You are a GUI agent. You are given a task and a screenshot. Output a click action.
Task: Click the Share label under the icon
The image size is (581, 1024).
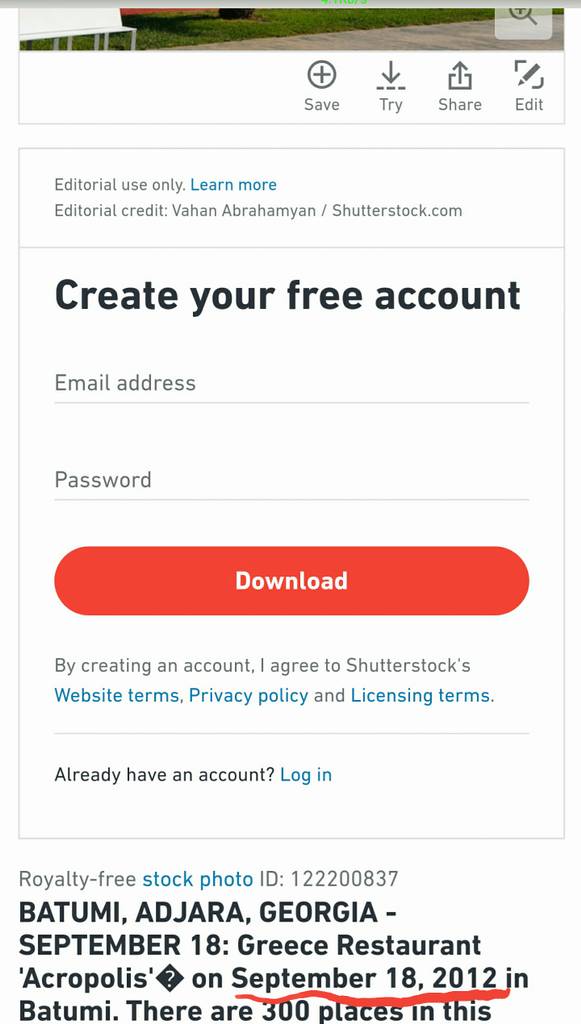[x=460, y=104]
